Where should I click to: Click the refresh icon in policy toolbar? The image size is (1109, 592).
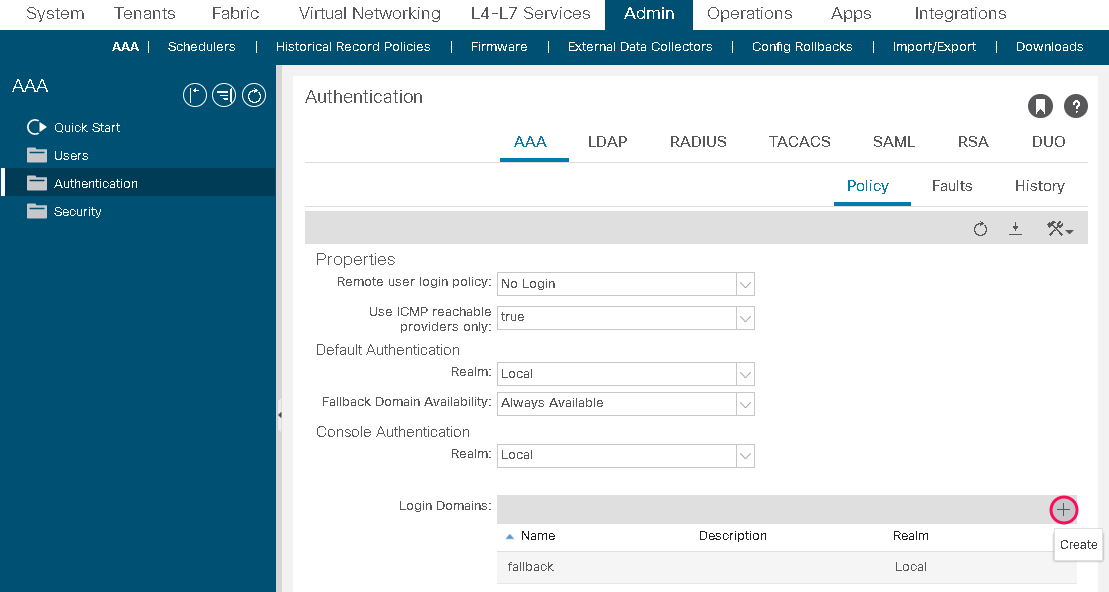click(x=980, y=228)
